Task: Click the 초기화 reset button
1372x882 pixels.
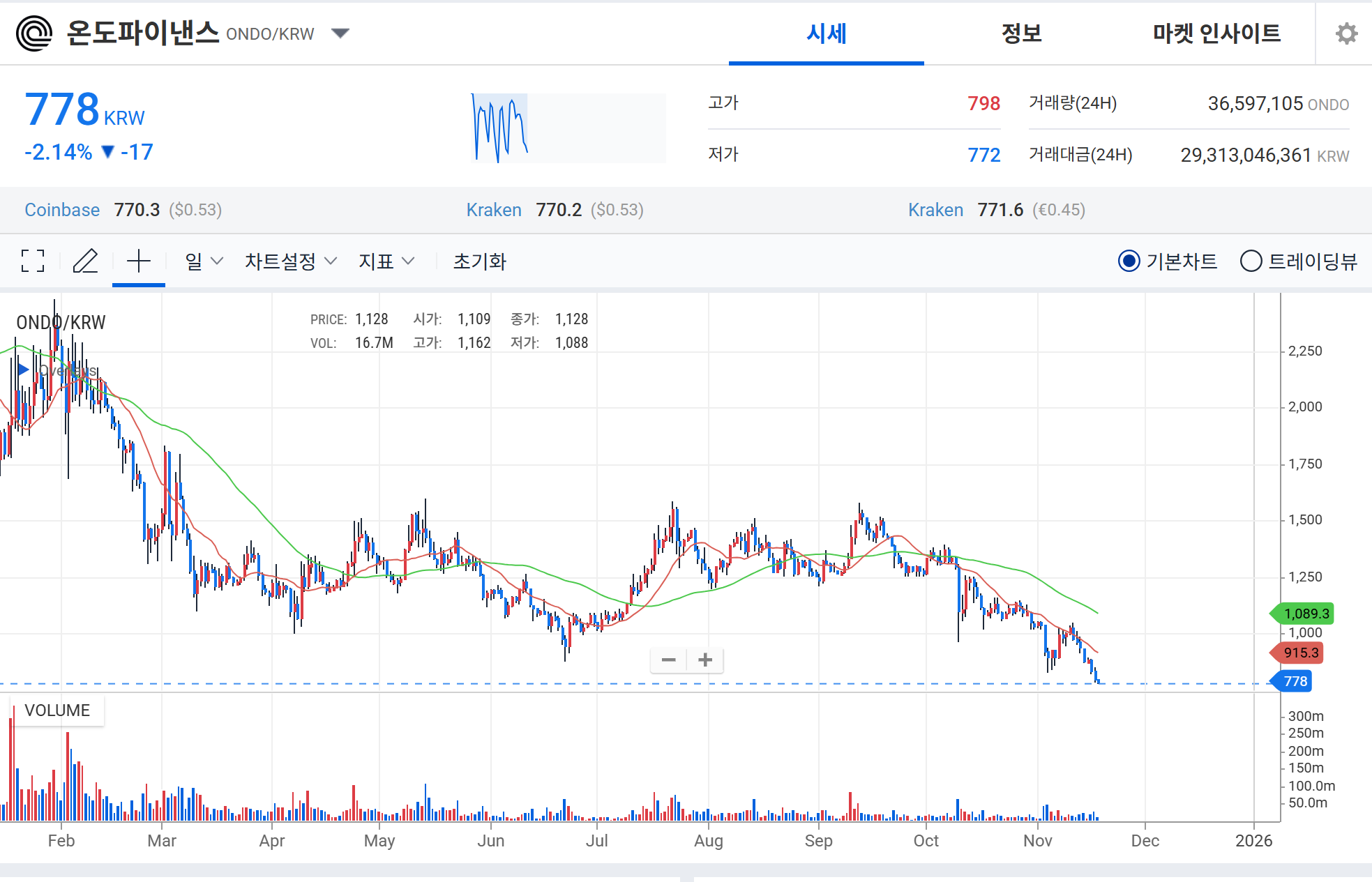Action: 479,261
